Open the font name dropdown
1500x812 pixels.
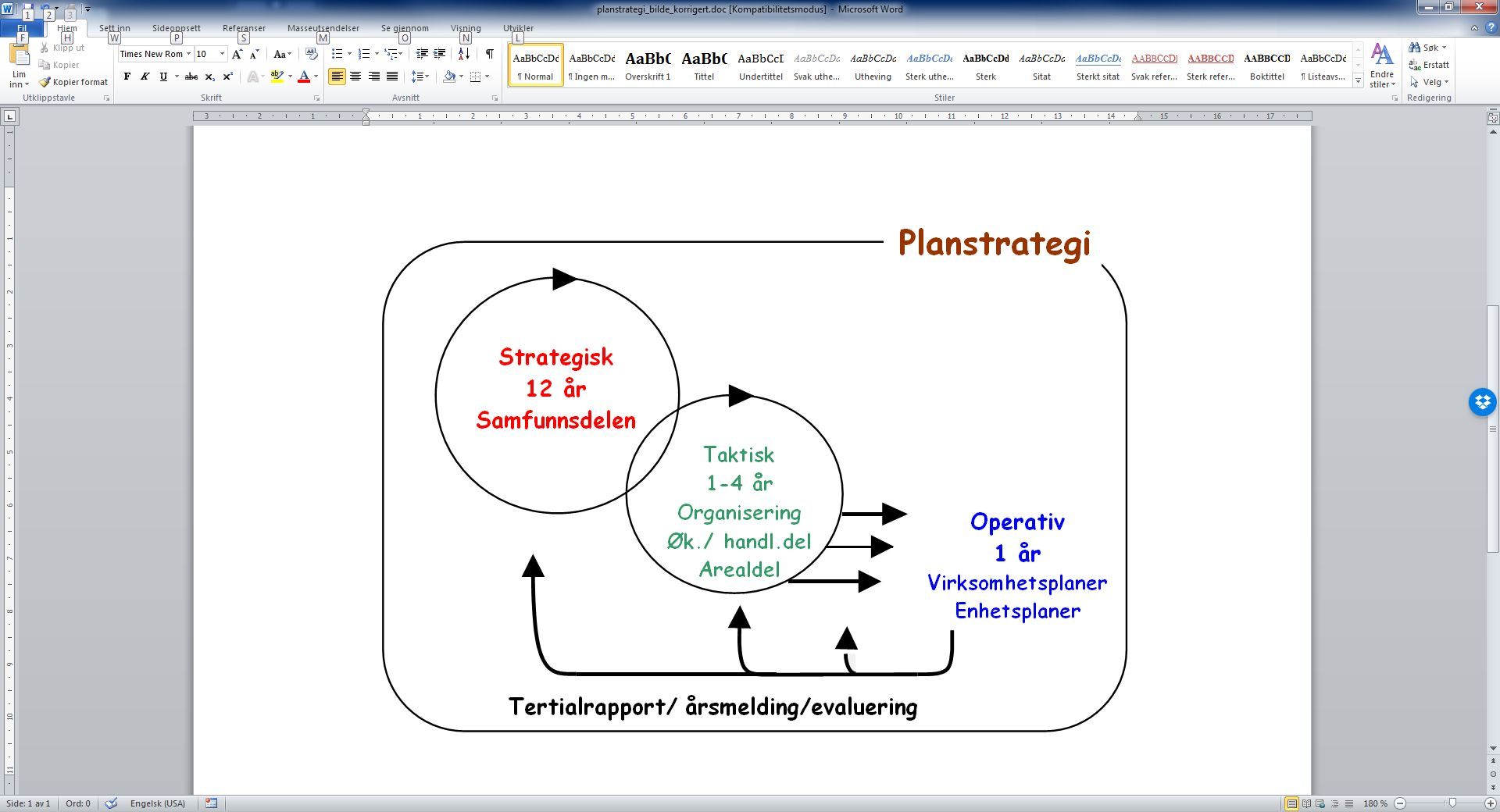[188, 54]
